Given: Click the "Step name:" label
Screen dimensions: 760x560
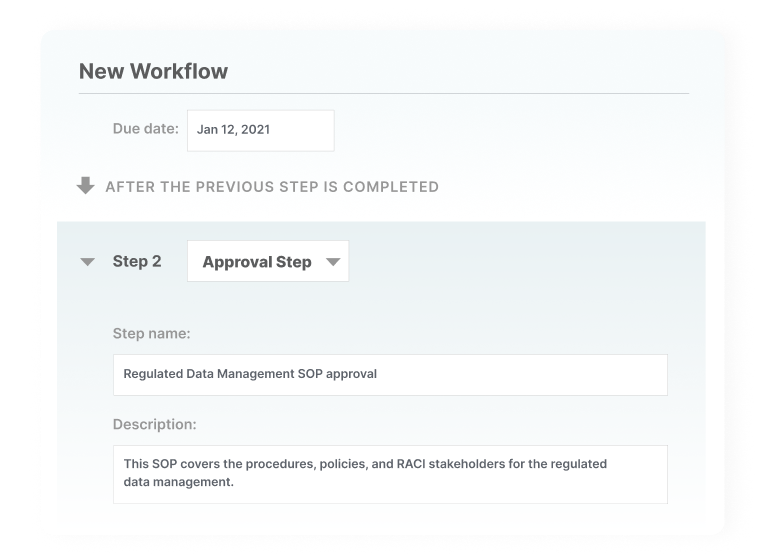Looking at the screenshot, I should (x=151, y=334).
